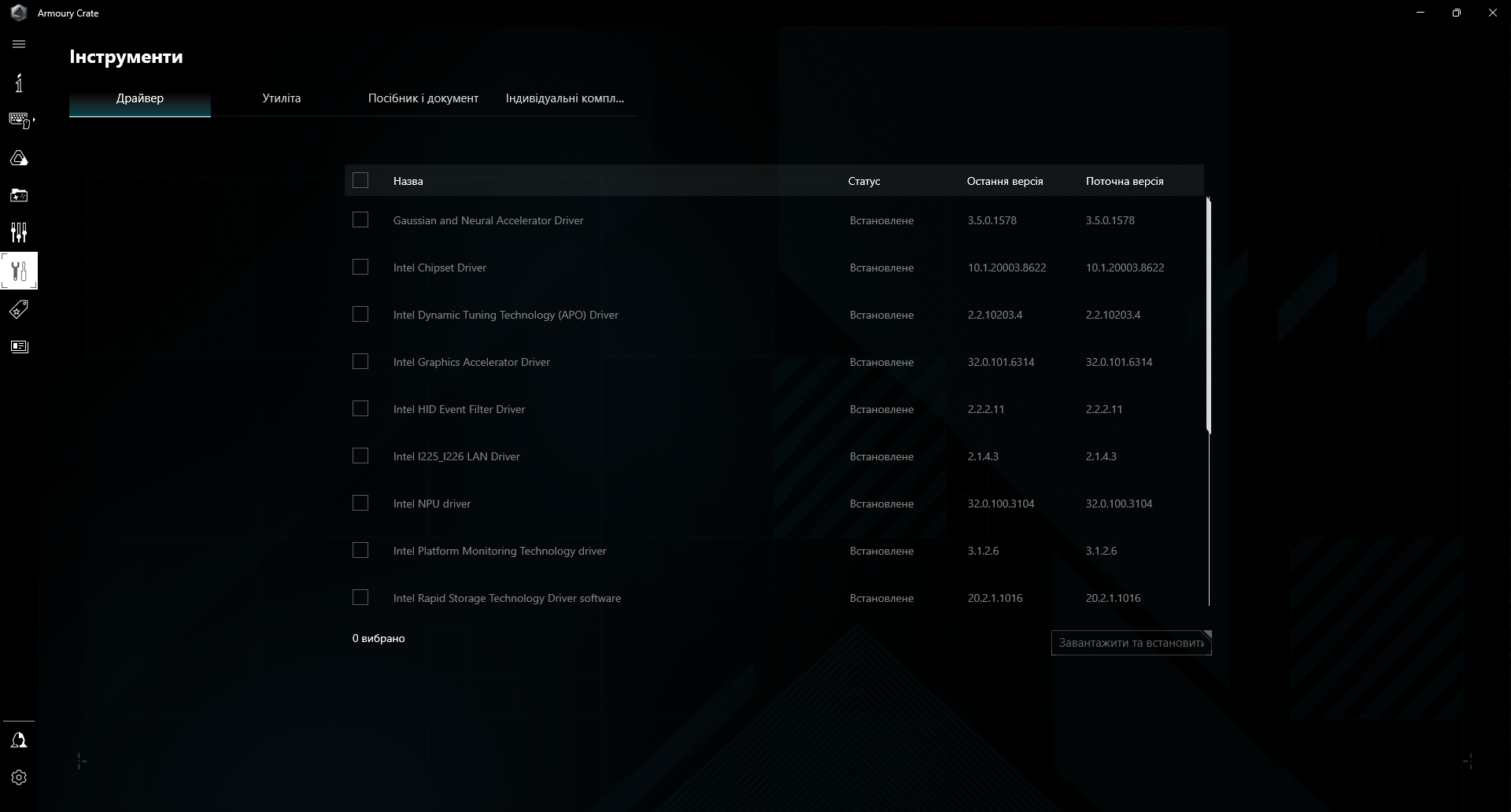1511x812 pixels.
Task: Click the 0 вибрано selection counter
Action: tap(379, 638)
